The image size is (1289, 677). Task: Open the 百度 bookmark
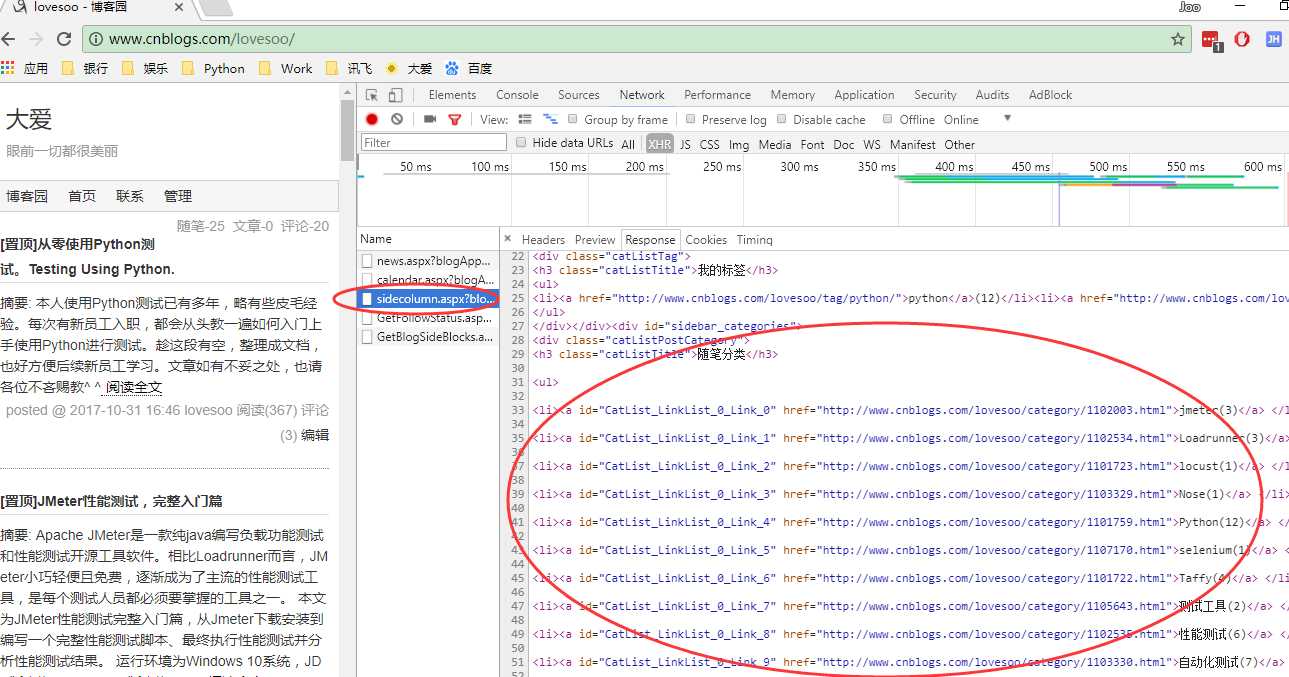point(469,68)
